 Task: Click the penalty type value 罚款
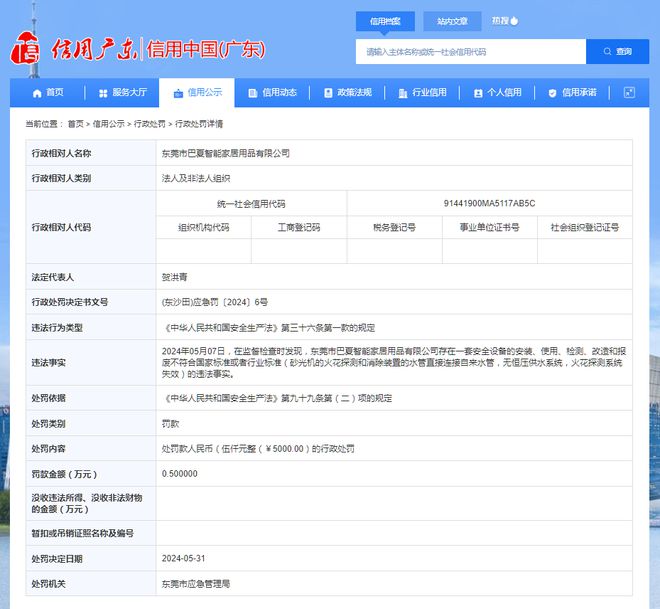[x=170, y=423]
